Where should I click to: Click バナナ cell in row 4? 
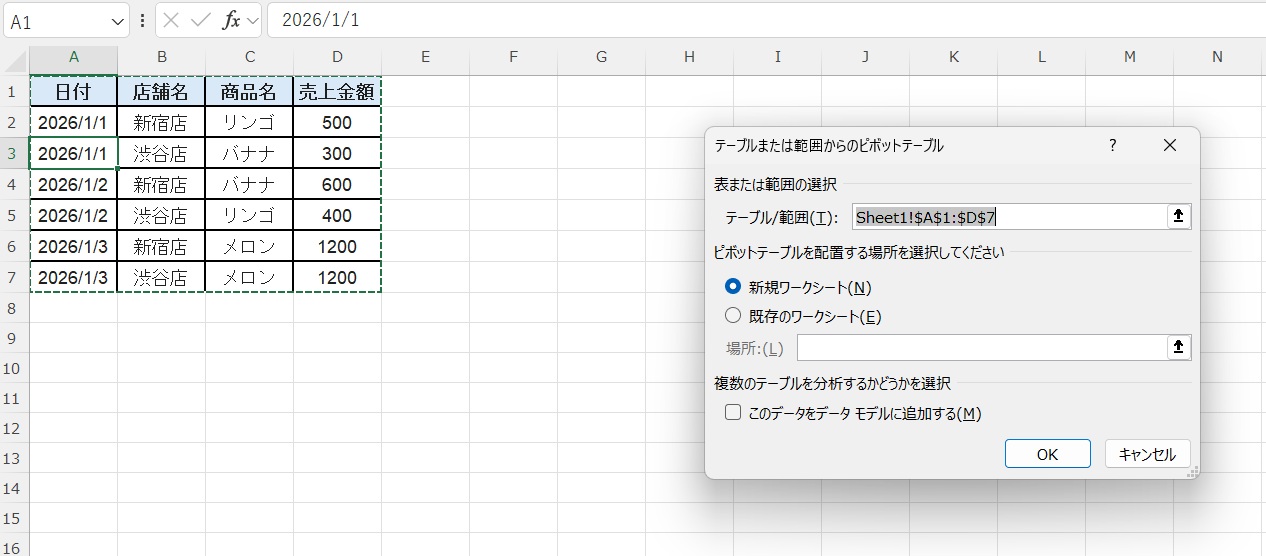[x=249, y=184]
